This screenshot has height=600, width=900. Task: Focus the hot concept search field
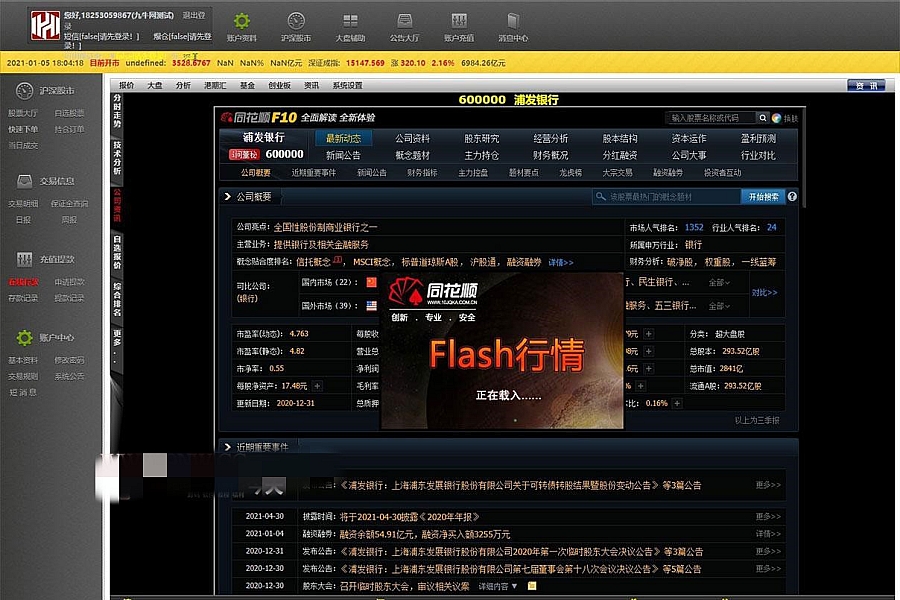click(x=666, y=196)
